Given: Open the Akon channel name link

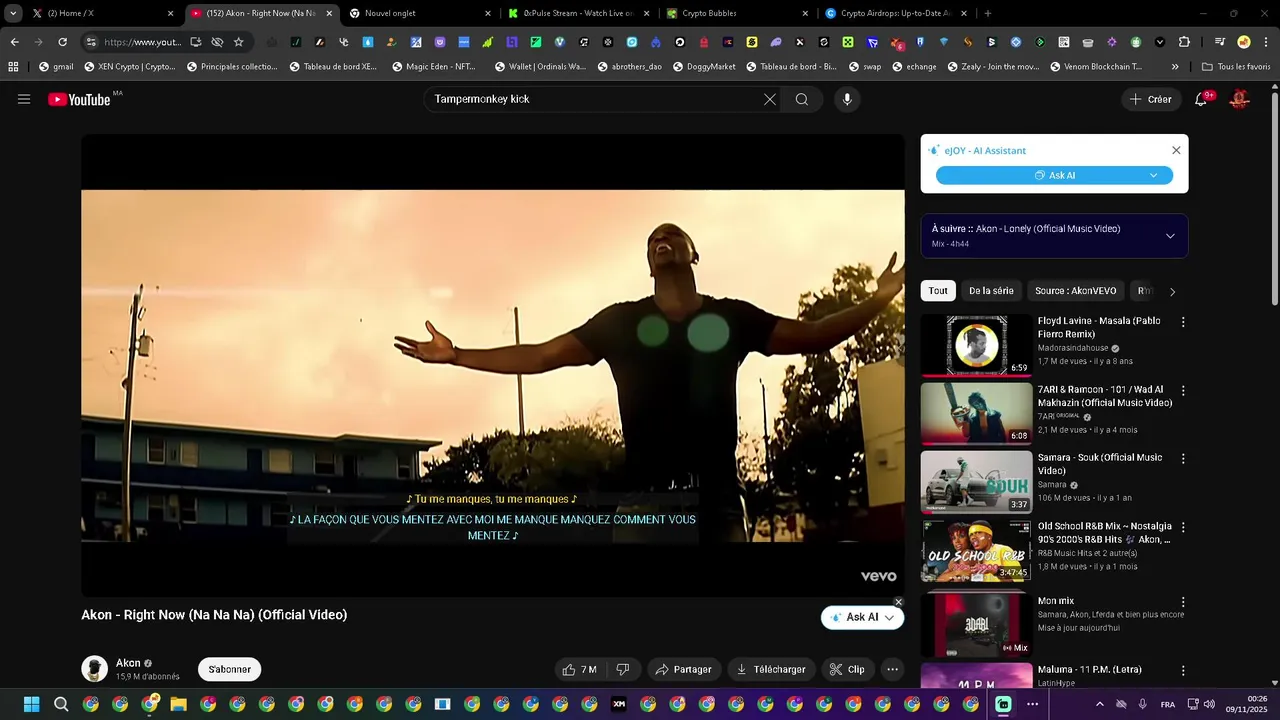Looking at the screenshot, I should (128, 663).
